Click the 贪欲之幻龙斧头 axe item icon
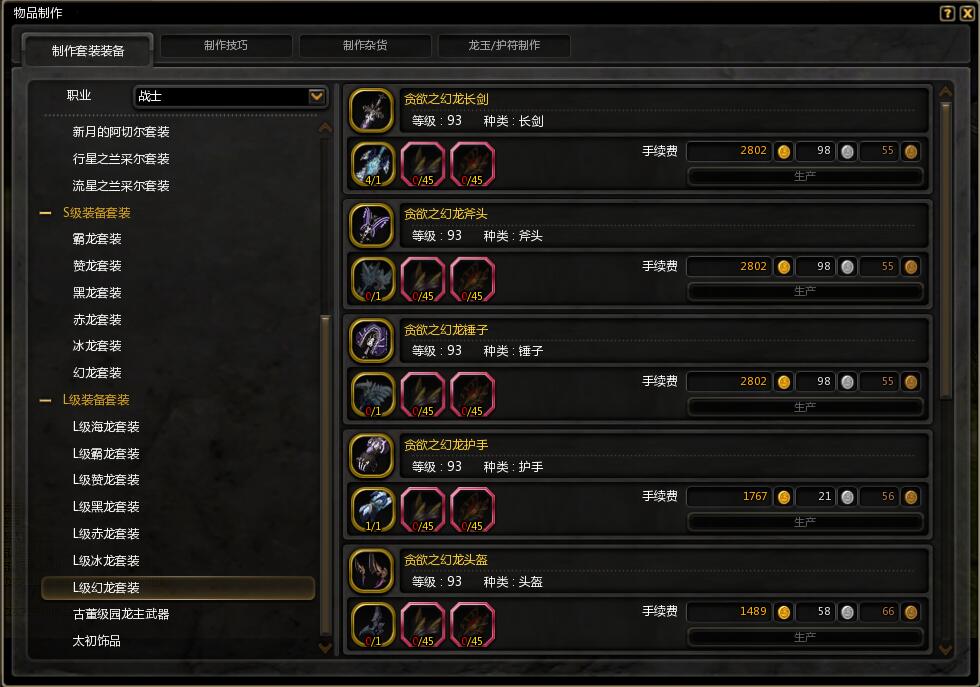 pyautogui.click(x=372, y=226)
